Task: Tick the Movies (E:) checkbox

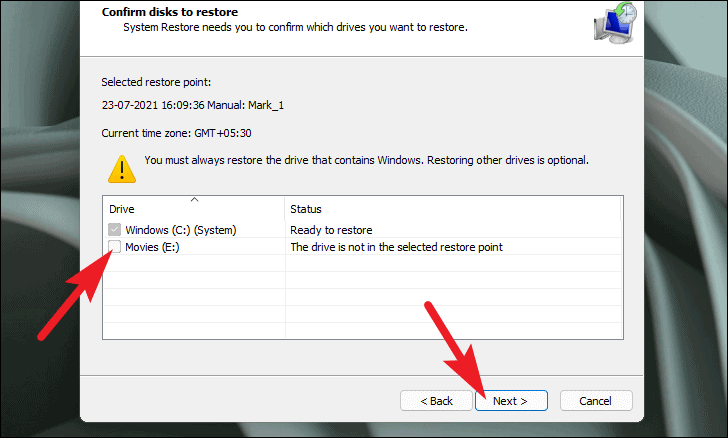Action: (x=115, y=247)
